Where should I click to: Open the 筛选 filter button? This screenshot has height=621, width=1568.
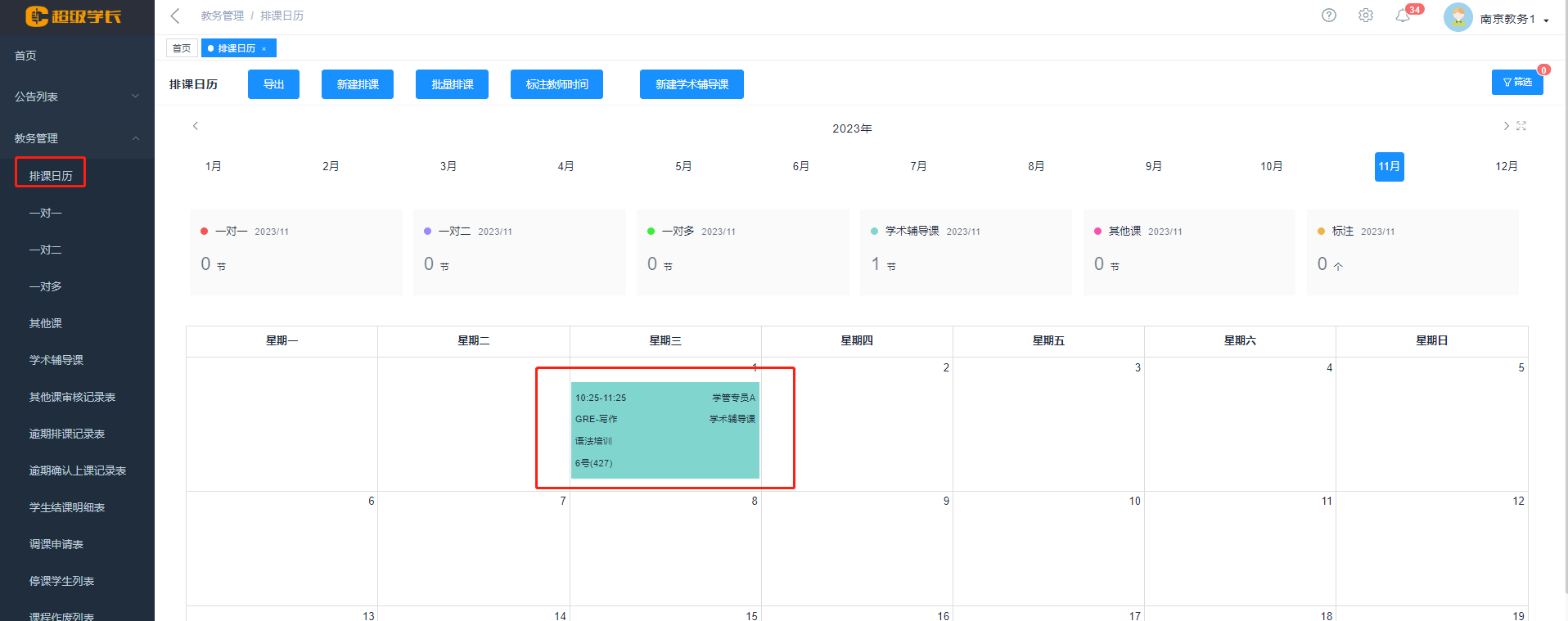pyautogui.click(x=1516, y=83)
